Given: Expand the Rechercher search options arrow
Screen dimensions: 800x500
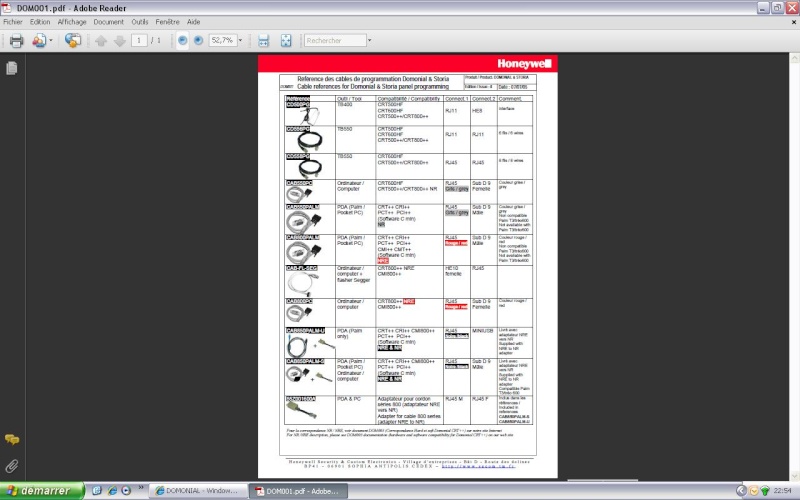Looking at the screenshot, I should point(369,40).
